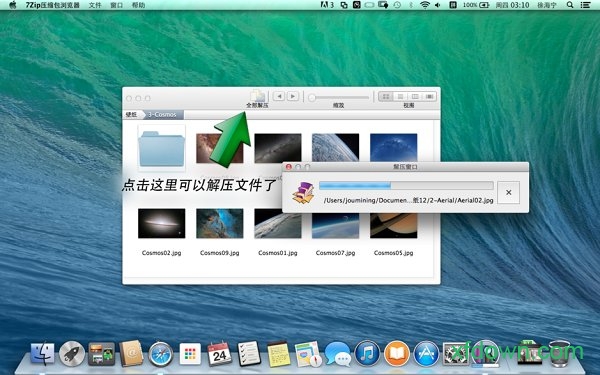
Task: Open Launchpad from the Dock
Action: click(x=72, y=354)
